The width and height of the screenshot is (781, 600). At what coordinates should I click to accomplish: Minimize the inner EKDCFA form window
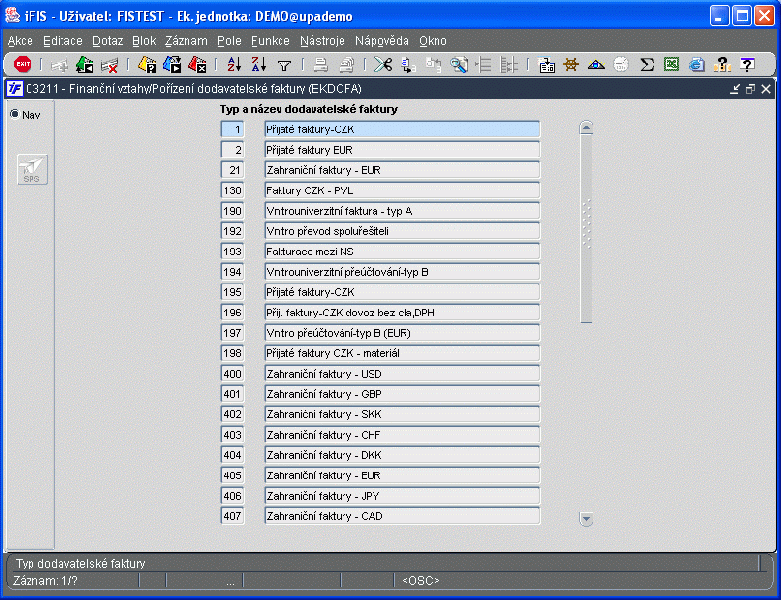(x=735, y=89)
